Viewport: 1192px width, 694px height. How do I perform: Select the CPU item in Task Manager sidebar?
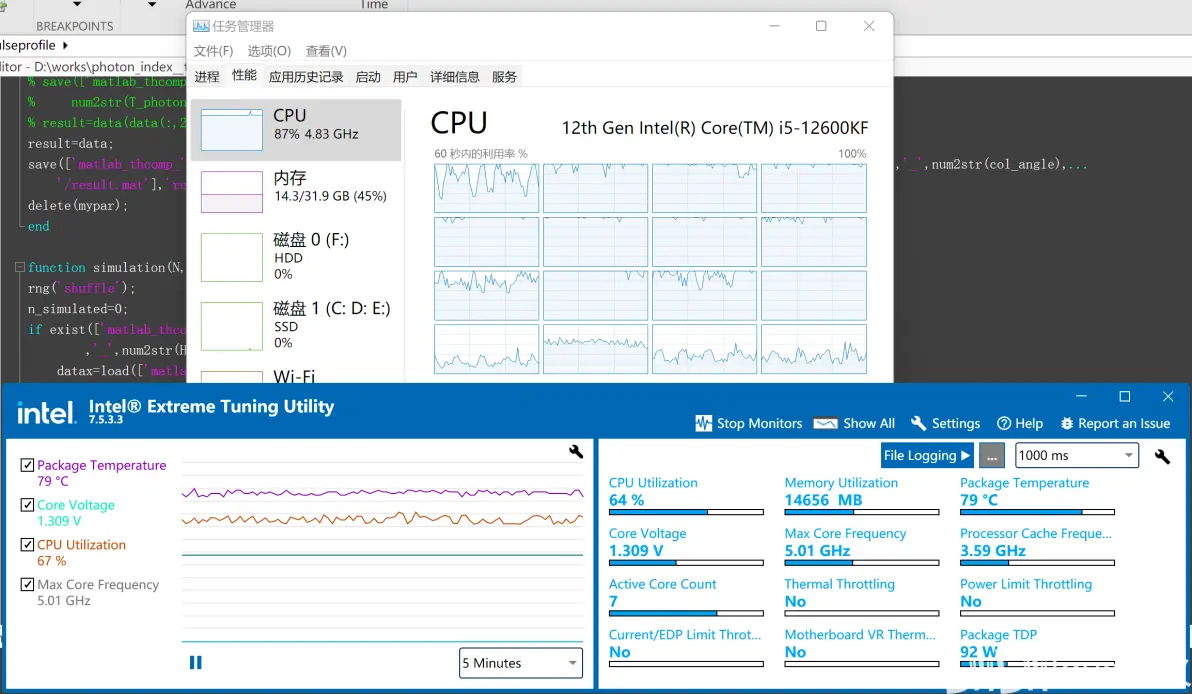tap(296, 130)
